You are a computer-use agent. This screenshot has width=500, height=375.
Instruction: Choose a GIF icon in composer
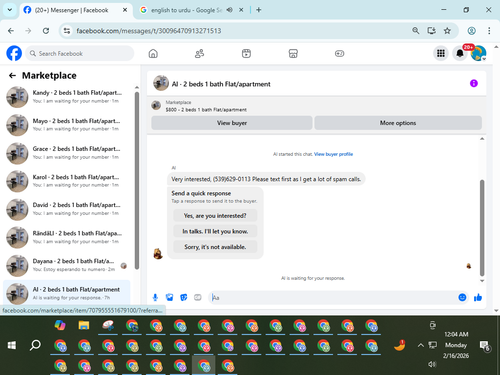198,297
